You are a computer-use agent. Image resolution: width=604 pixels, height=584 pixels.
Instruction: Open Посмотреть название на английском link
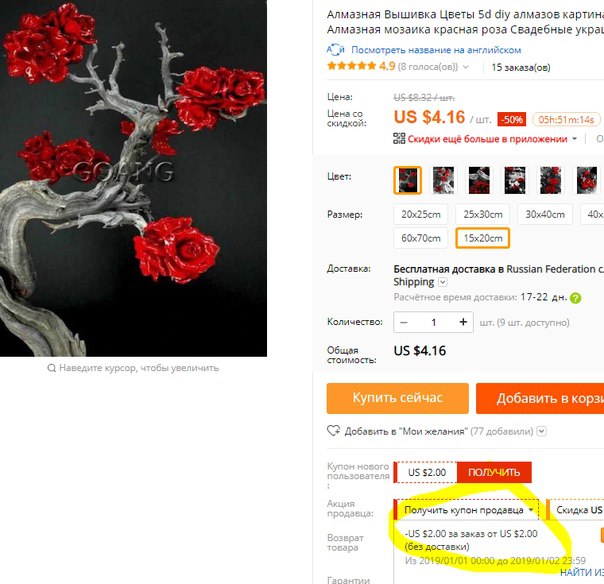tap(436, 50)
